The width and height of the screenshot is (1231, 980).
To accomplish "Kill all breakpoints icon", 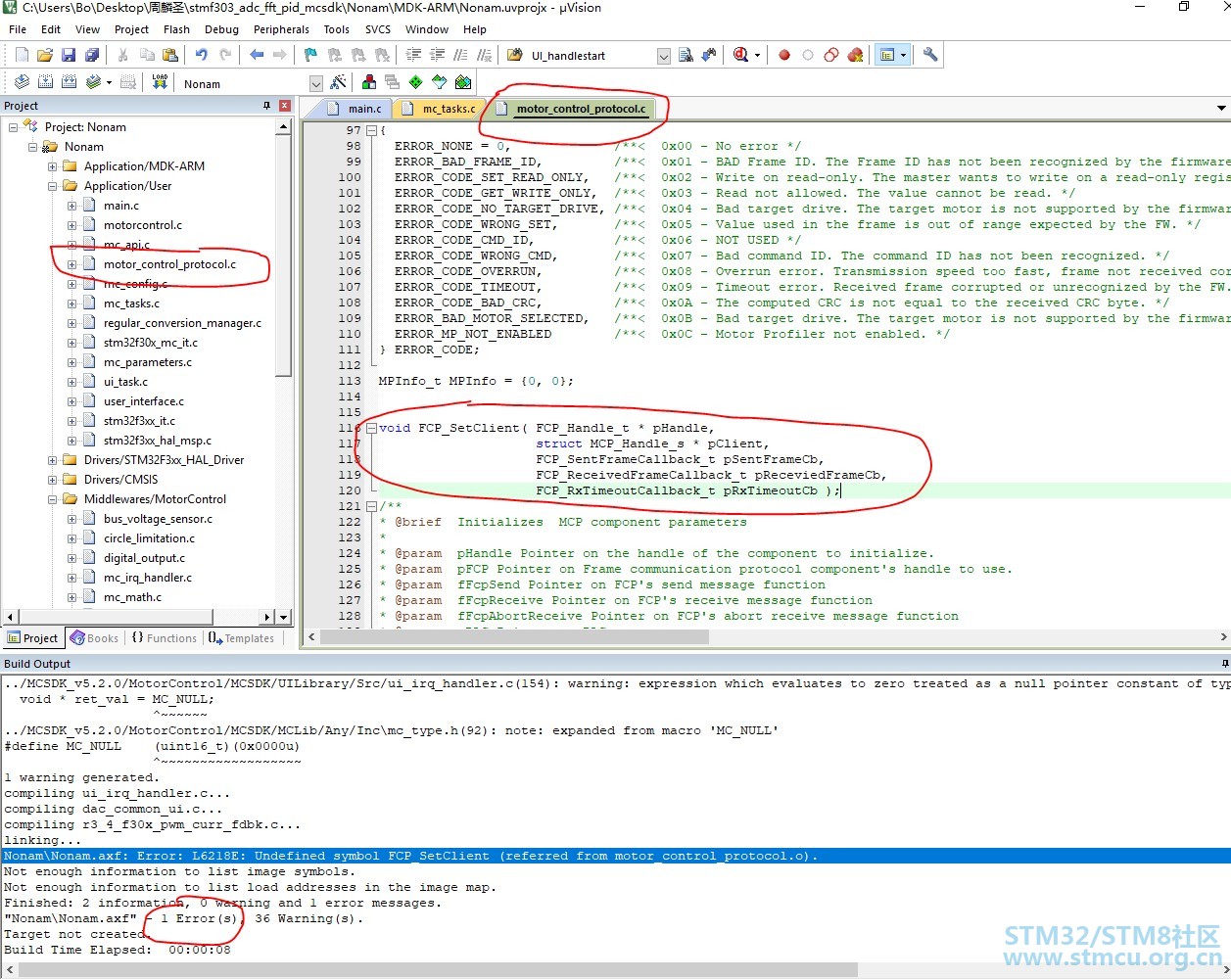I will 855,55.
